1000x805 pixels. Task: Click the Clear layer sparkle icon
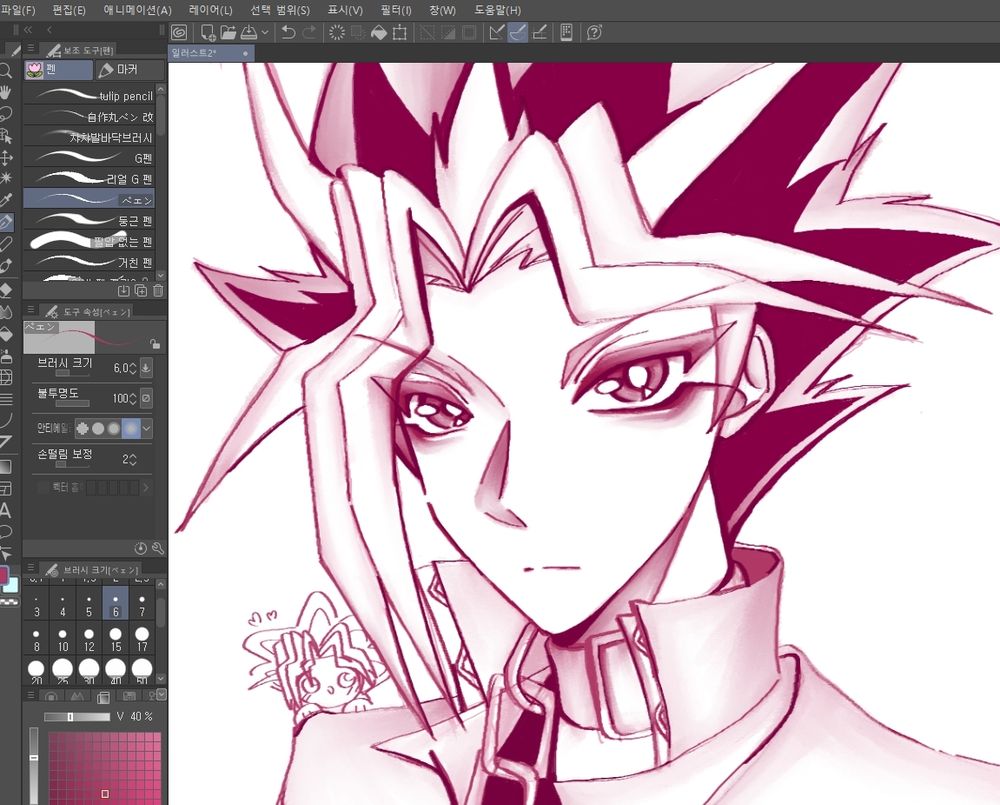click(x=336, y=32)
